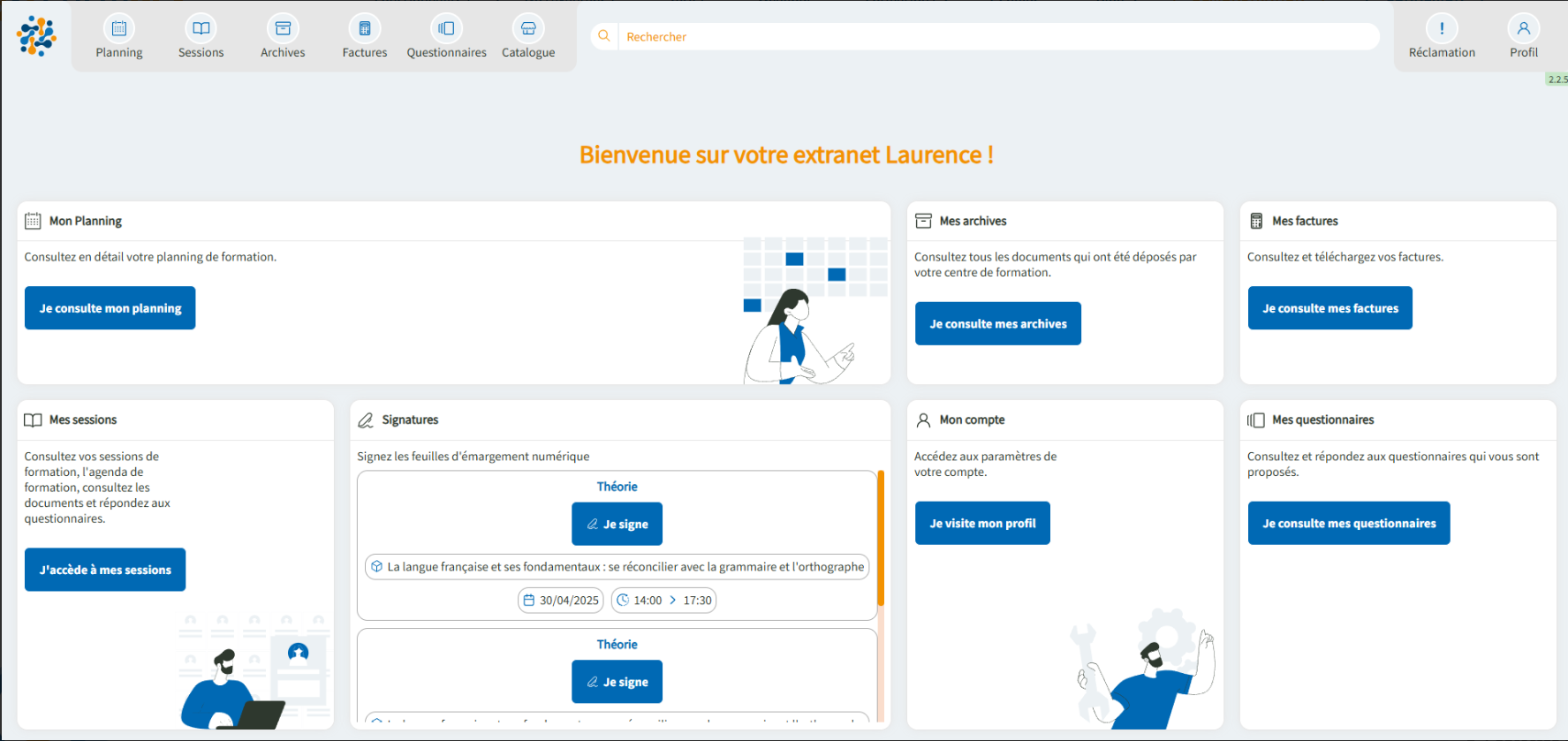
Task: Click the colorful logo in top-left
Action: click(36, 36)
